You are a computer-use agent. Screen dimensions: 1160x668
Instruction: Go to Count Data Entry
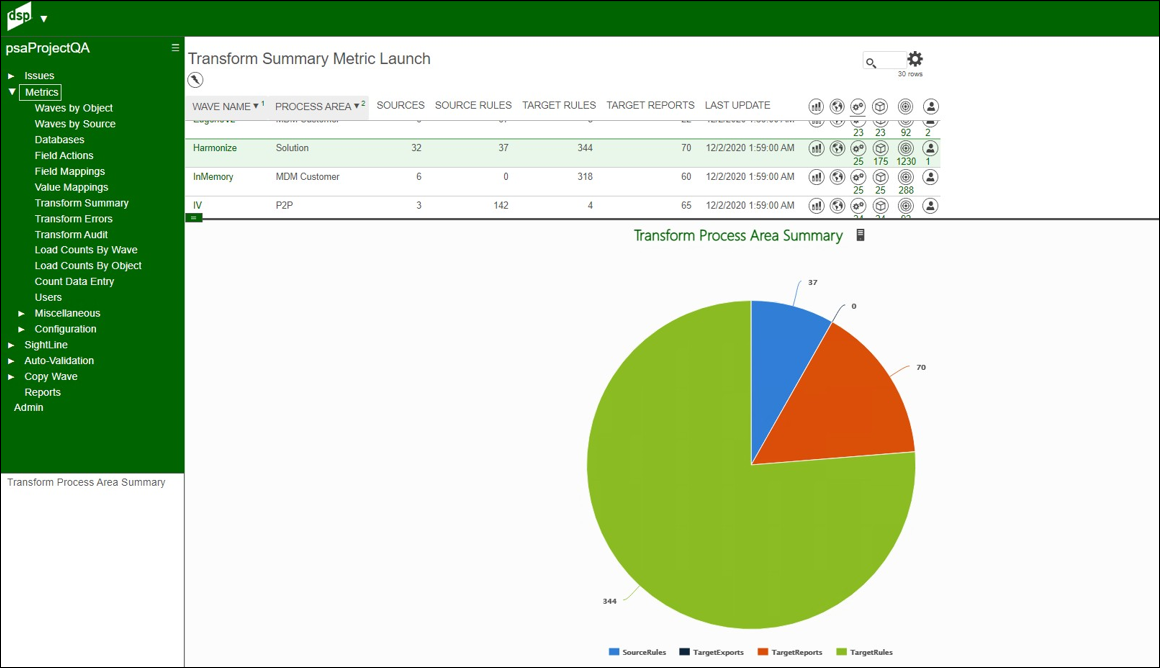(74, 281)
